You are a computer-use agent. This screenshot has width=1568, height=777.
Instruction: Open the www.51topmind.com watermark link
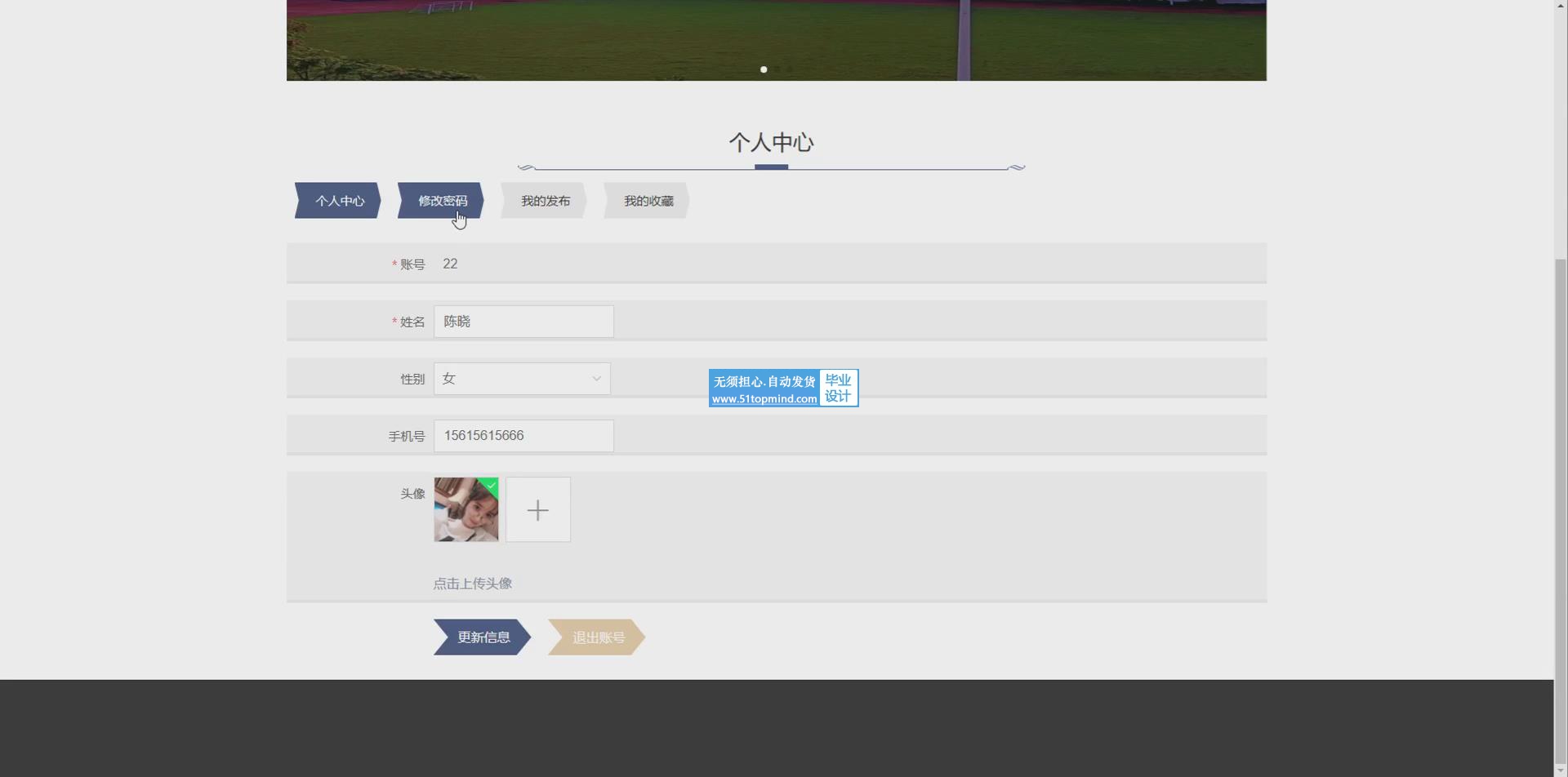764,399
